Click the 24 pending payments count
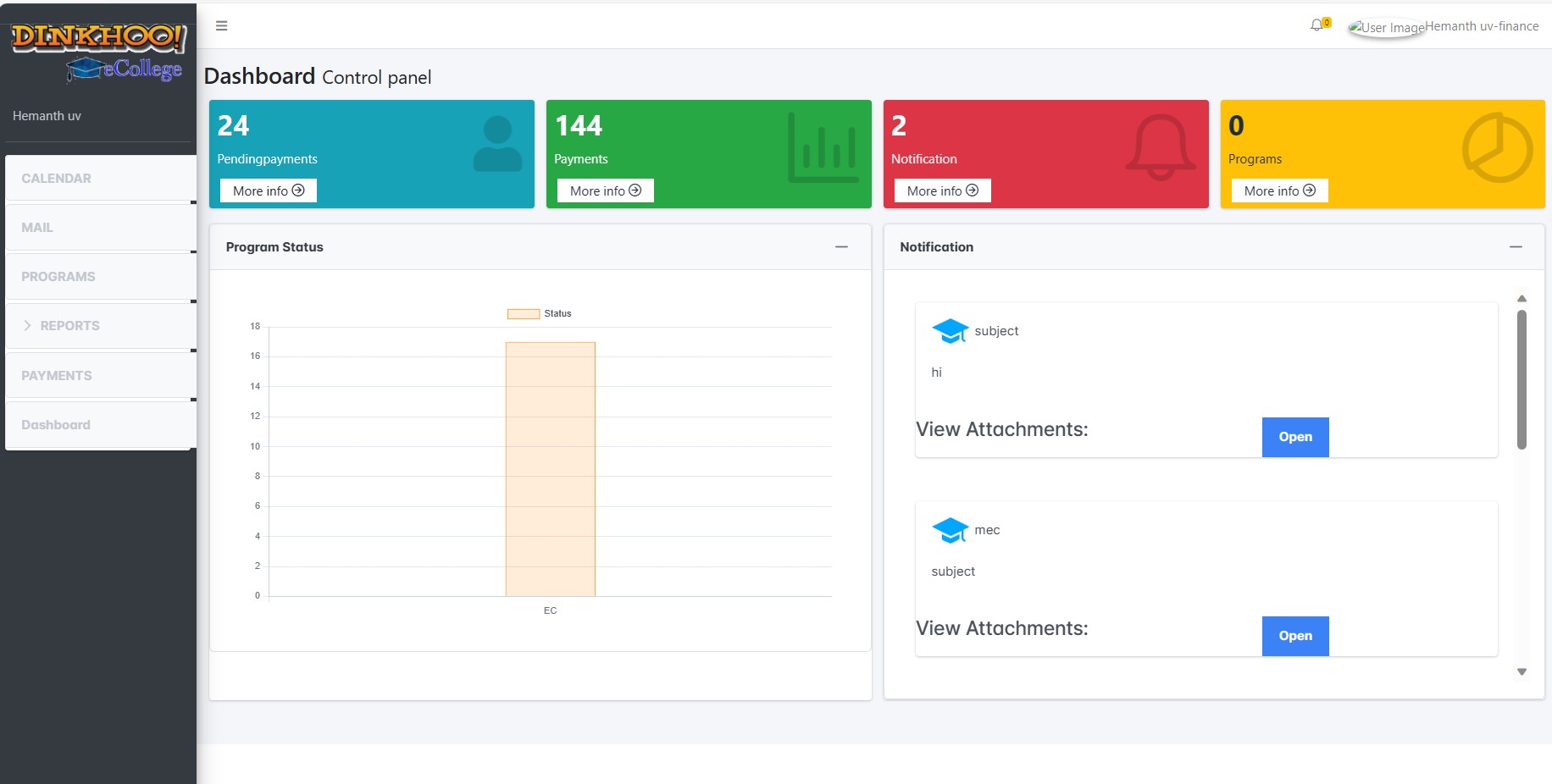This screenshot has height=784, width=1552. (233, 126)
